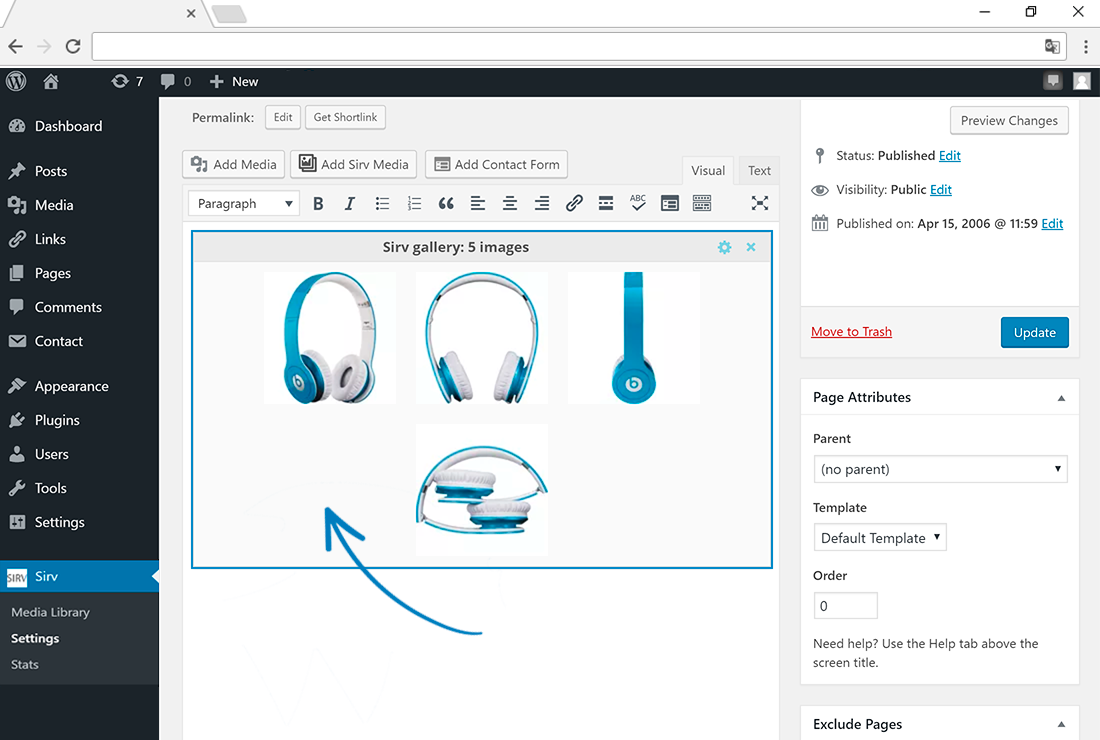Select the first headphone gallery thumbnail
This screenshot has height=740, width=1100.
(x=330, y=338)
